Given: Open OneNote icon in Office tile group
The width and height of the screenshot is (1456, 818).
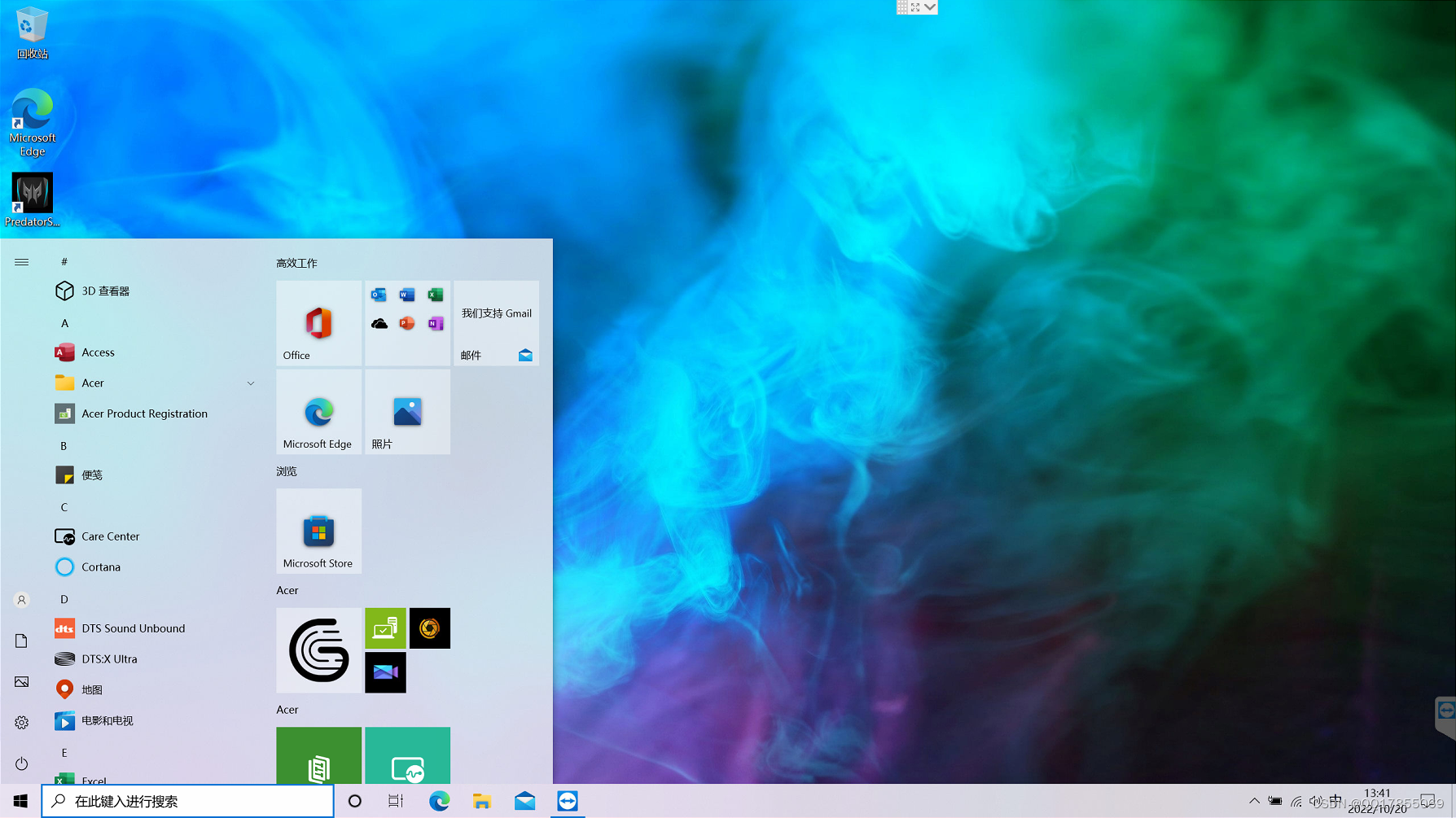Looking at the screenshot, I should (x=436, y=323).
